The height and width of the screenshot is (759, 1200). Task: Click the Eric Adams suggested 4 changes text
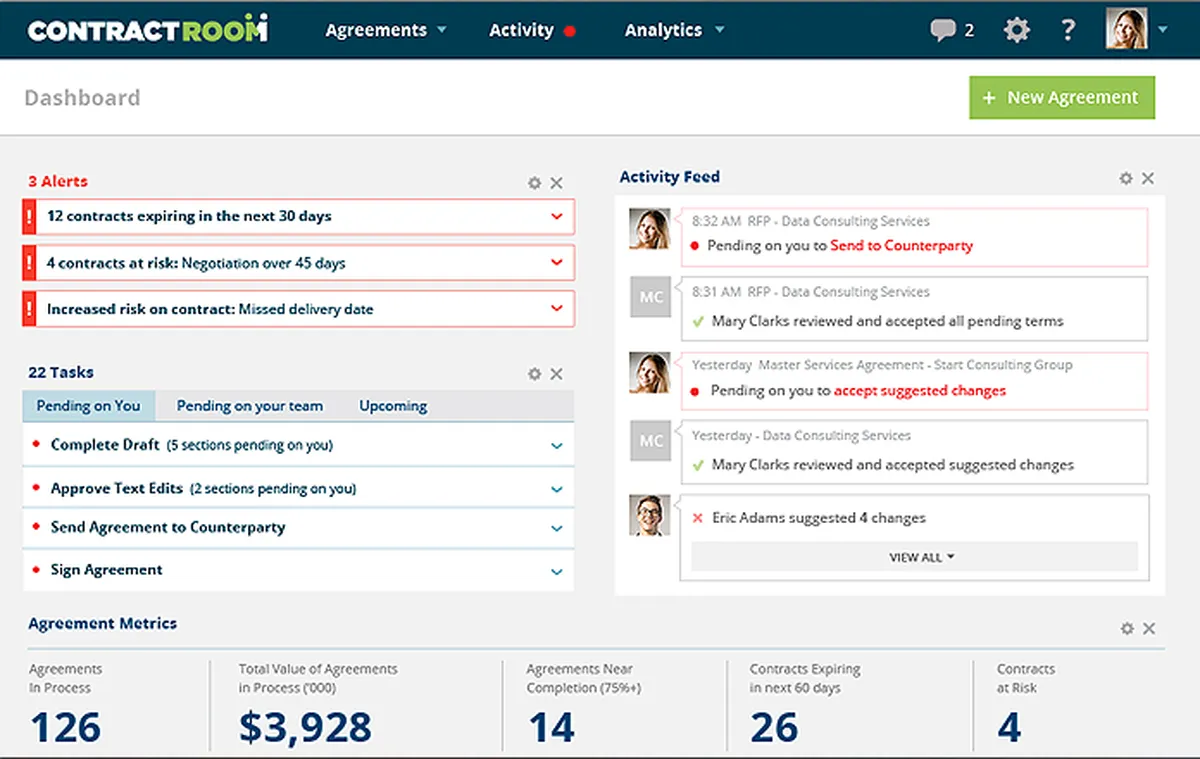click(819, 518)
